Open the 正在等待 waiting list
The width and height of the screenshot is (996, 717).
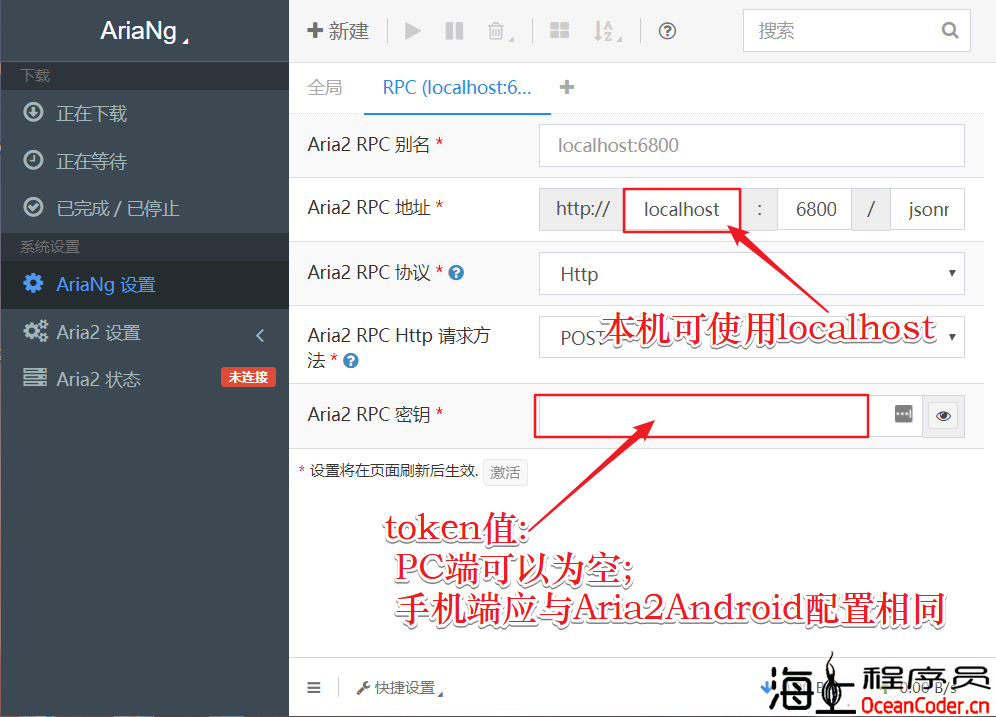tap(145, 161)
